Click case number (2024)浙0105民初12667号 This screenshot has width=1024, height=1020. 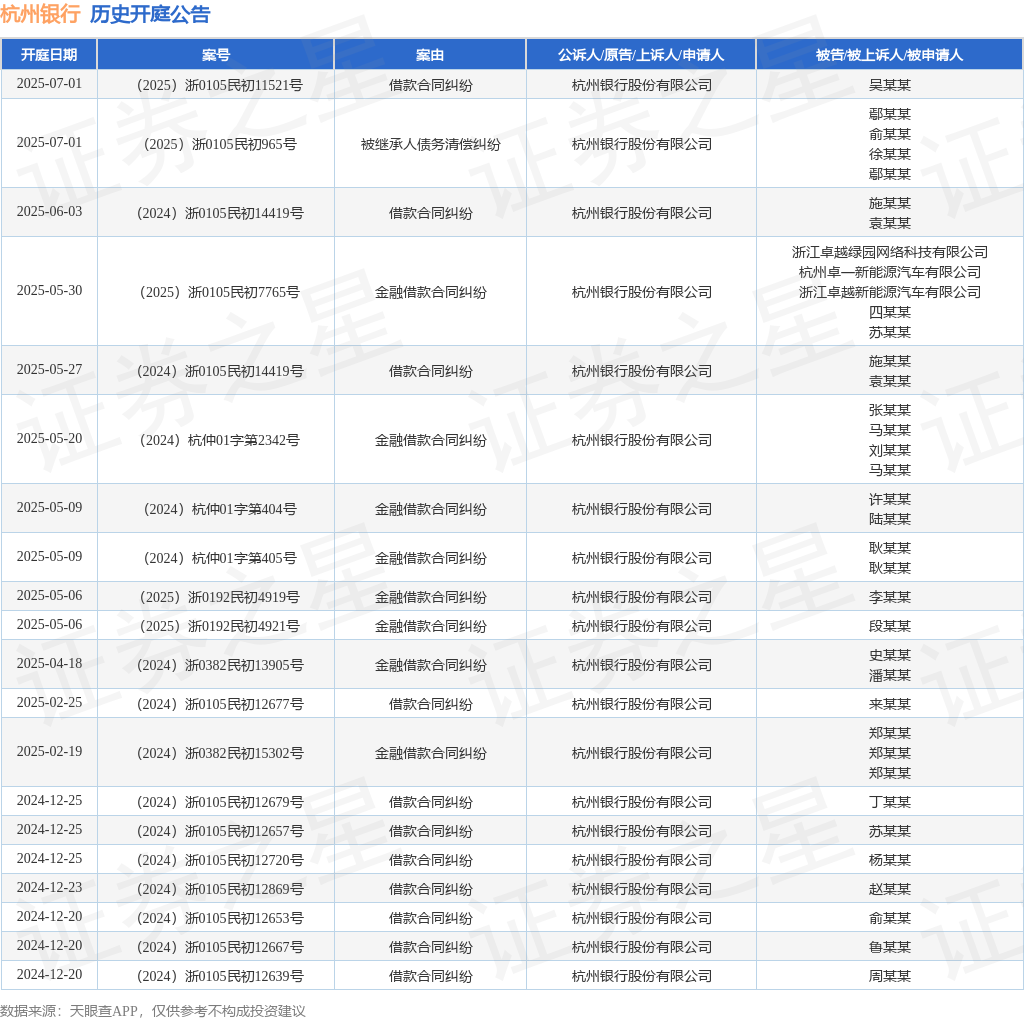219,947
